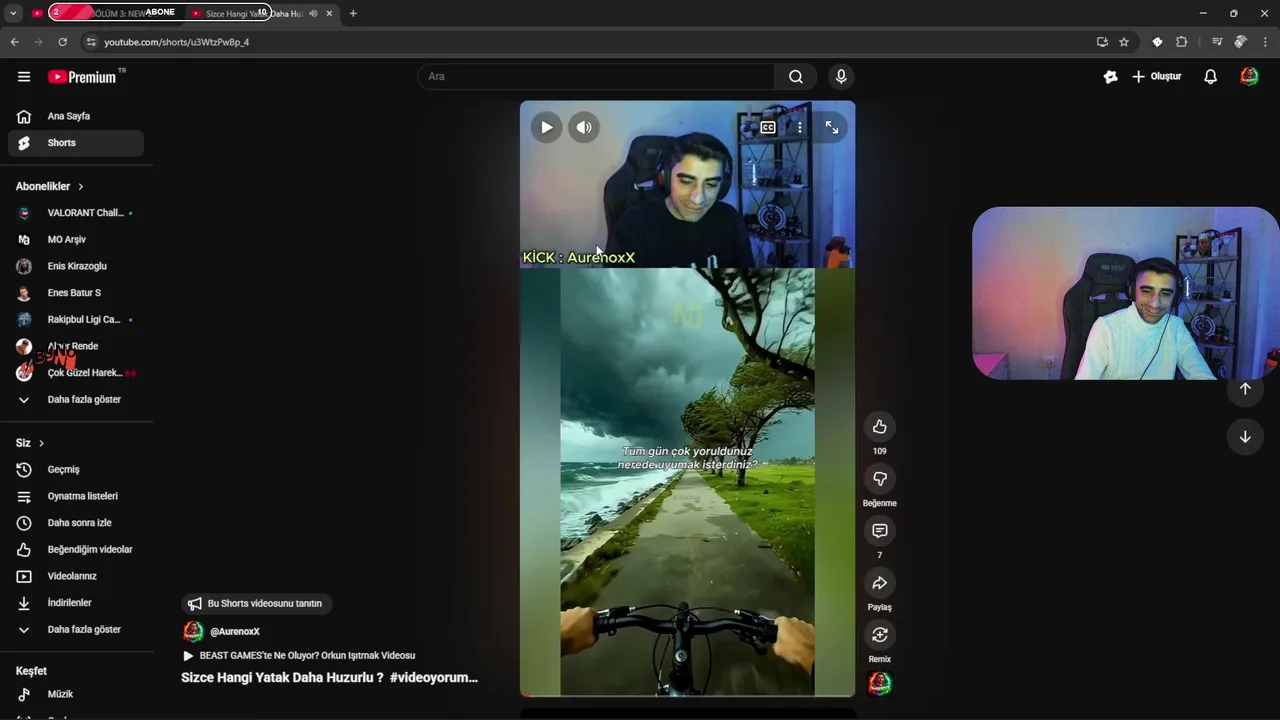Open the comments on the short
Screen dimensions: 1280x720
(x=880, y=531)
